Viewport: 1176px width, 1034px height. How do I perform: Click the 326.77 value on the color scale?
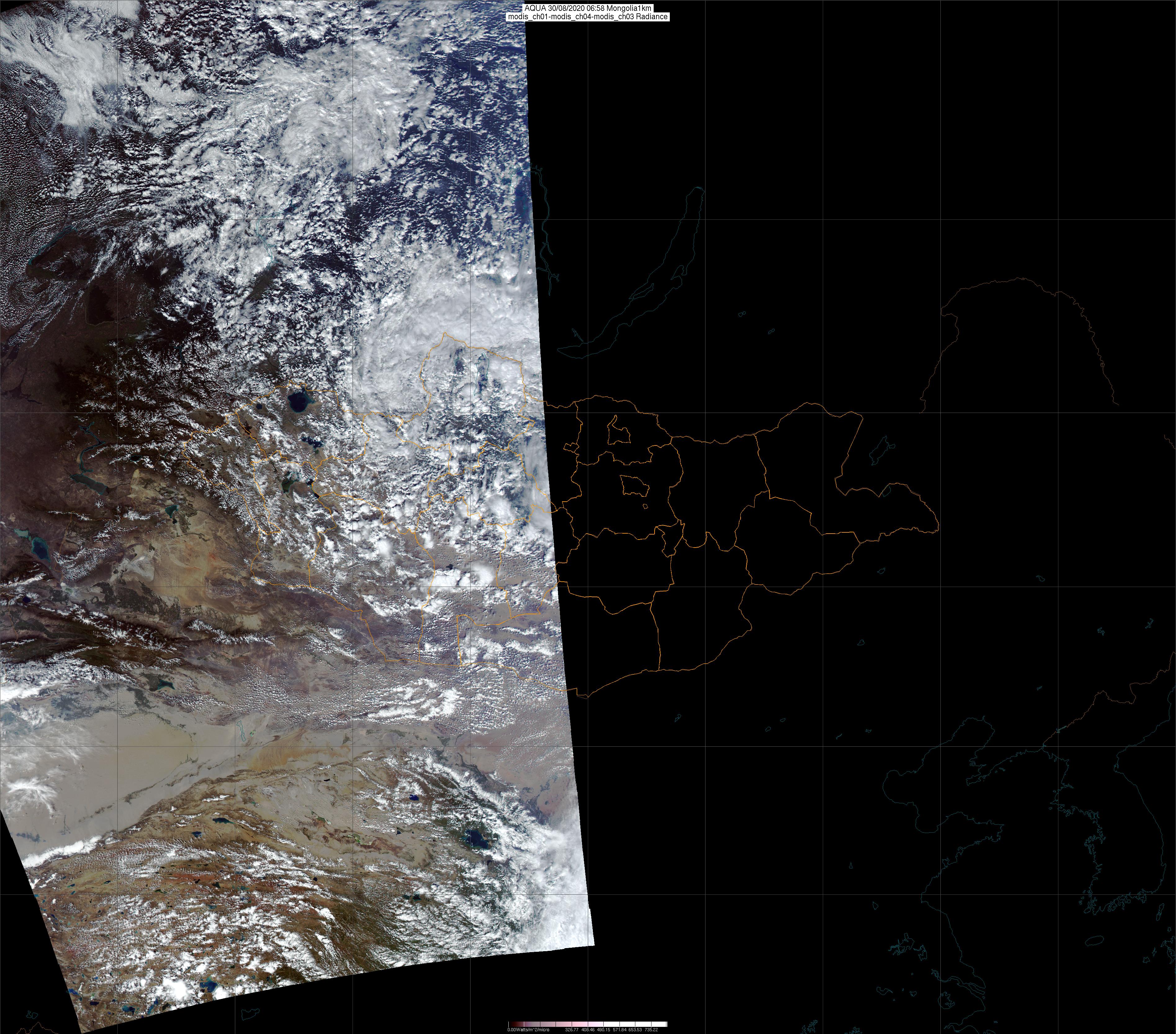[572, 1030]
